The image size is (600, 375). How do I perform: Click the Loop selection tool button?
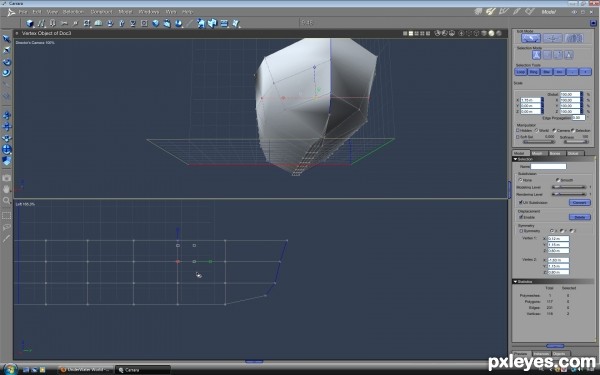pyautogui.click(x=521, y=72)
